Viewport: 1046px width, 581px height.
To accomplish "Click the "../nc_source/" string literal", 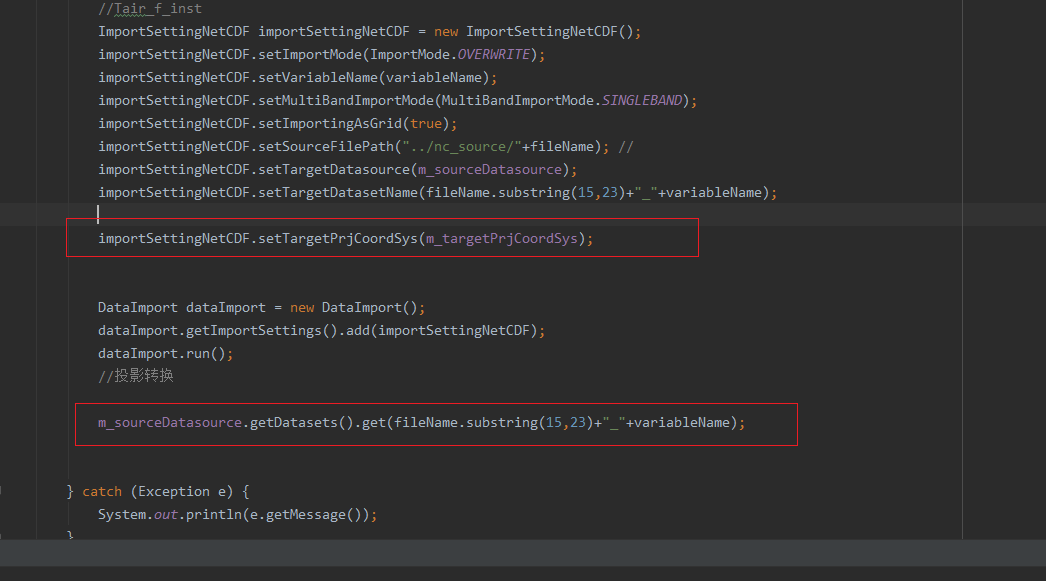I will pos(462,146).
